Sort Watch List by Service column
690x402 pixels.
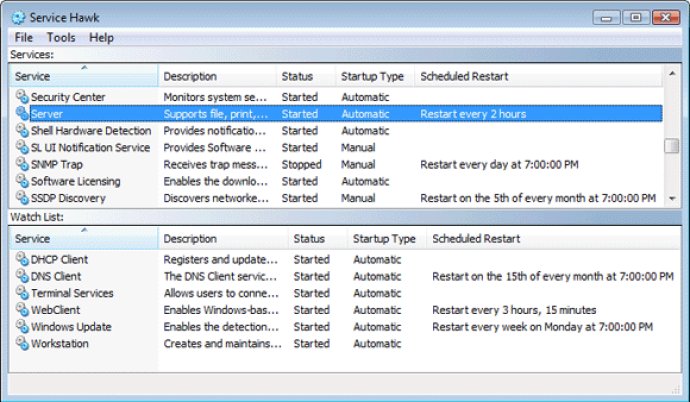(84, 238)
